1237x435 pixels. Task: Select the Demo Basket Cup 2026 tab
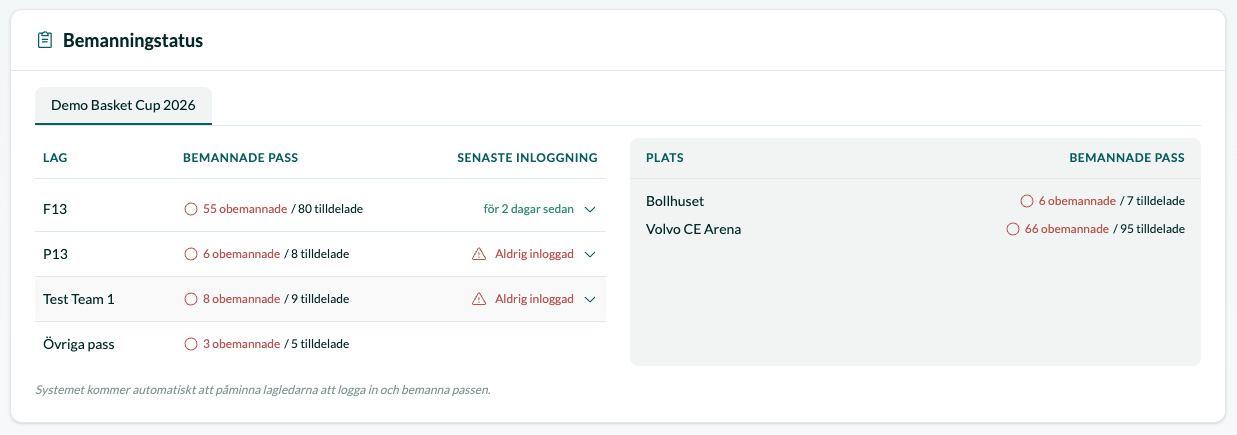point(123,104)
